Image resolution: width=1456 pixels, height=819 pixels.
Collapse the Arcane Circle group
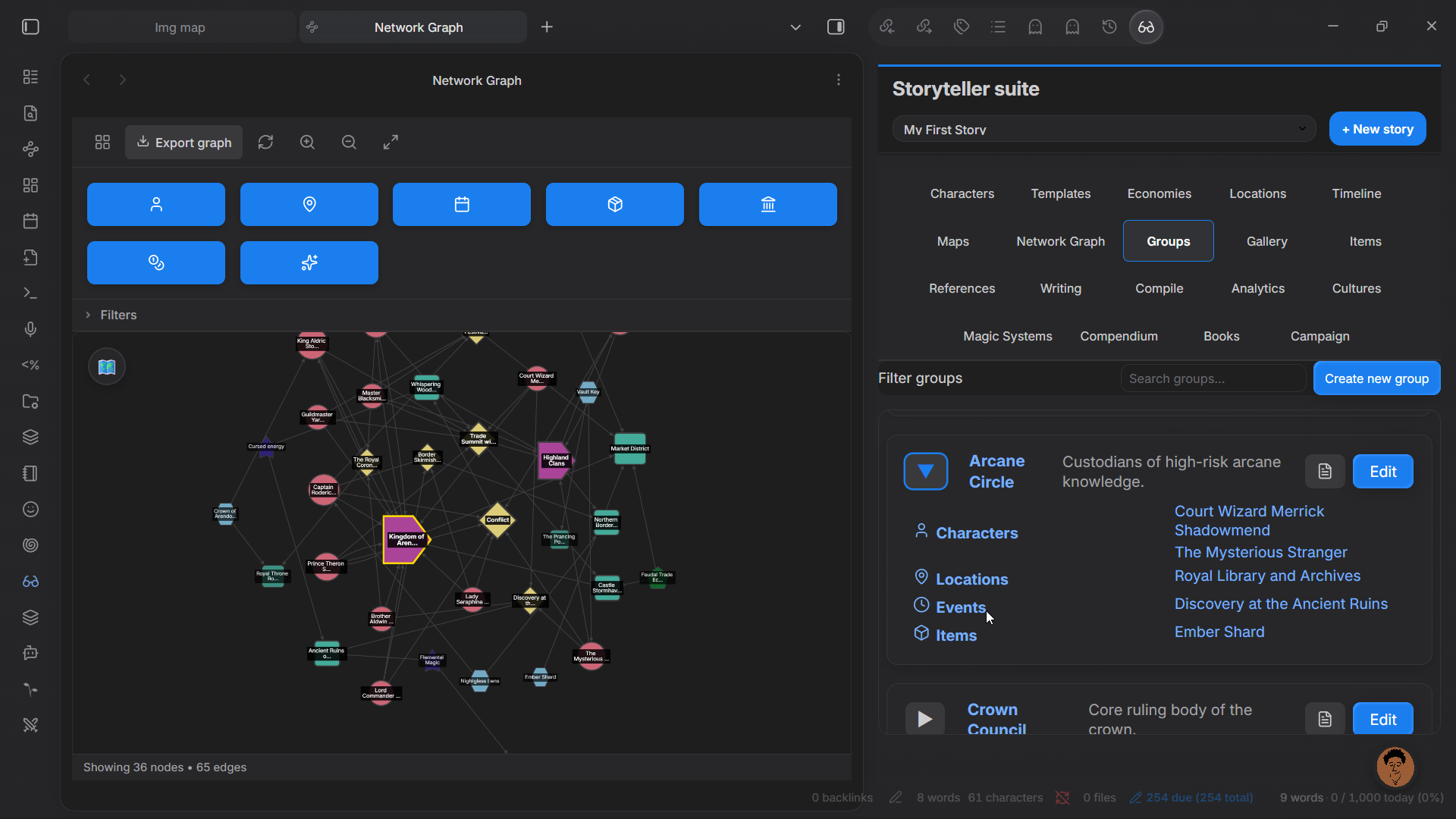(x=925, y=472)
